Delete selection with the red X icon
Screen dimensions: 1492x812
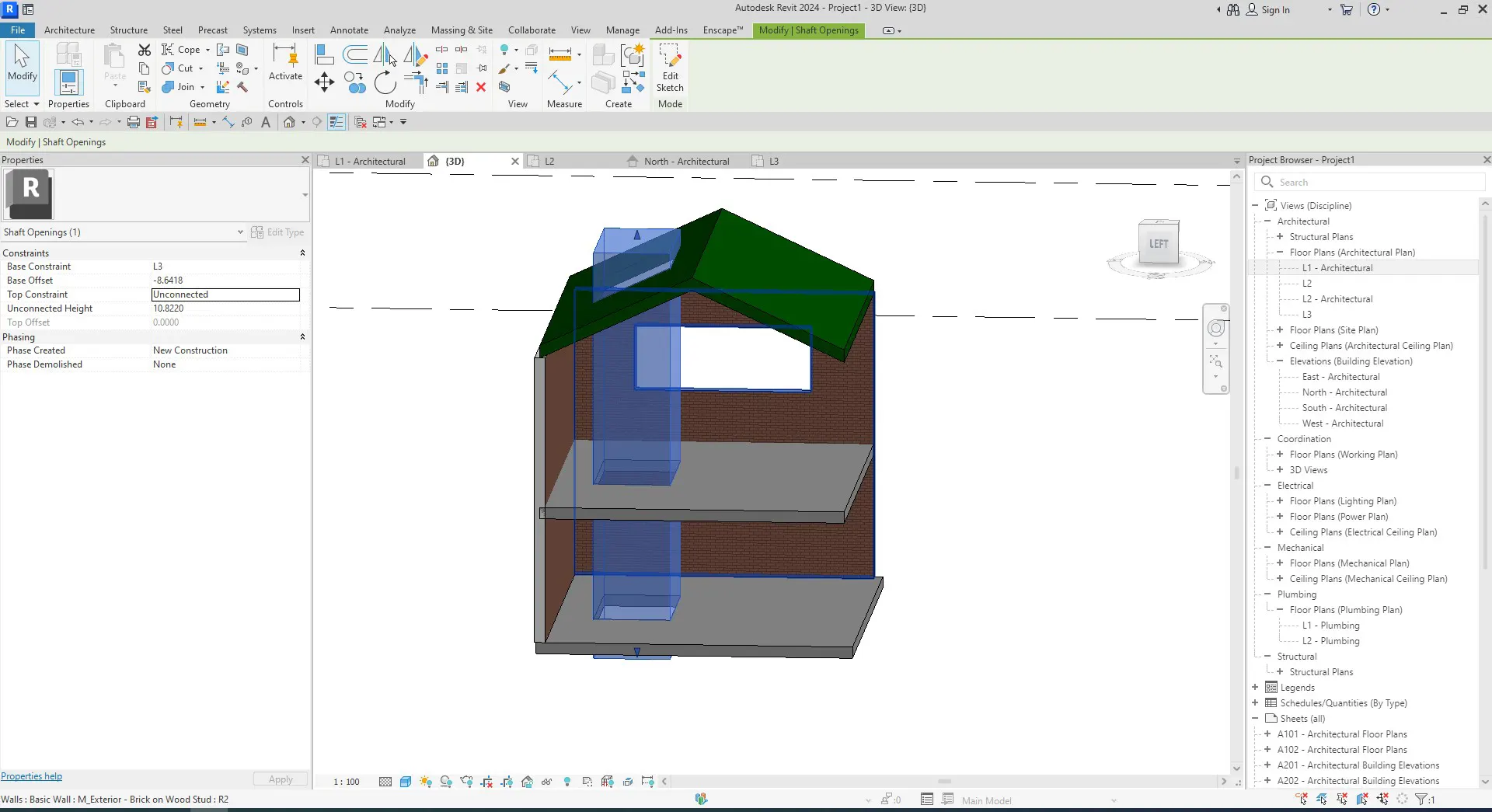click(481, 87)
